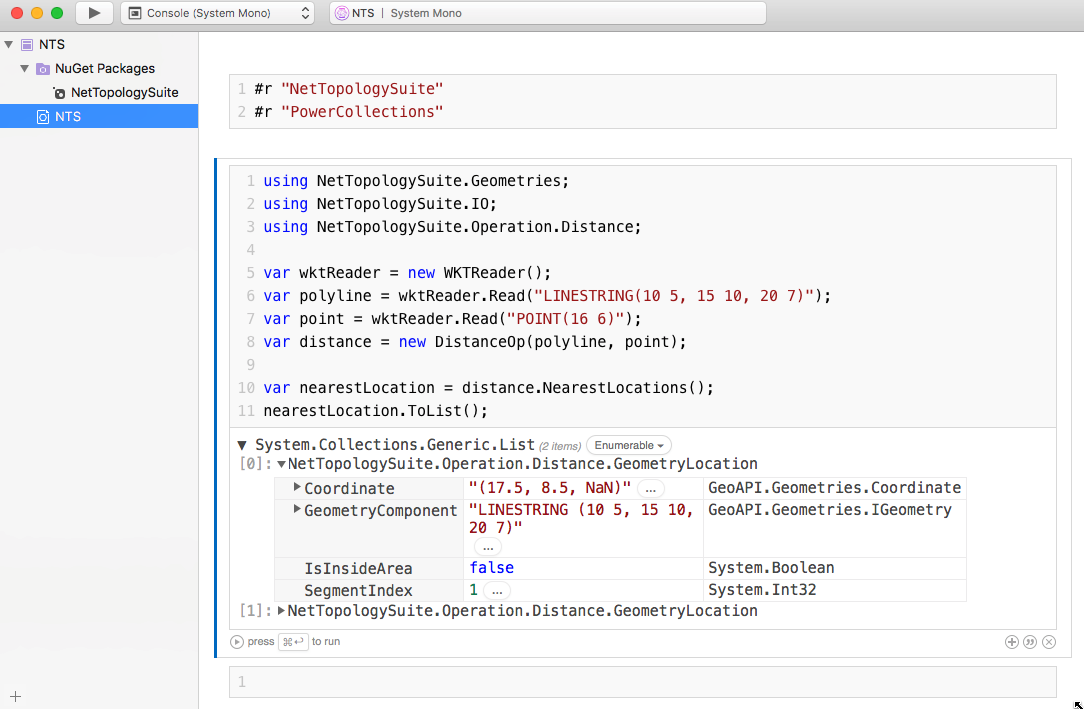Image resolution: width=1084 pixels, height=709 pixels.
Task: Open the Enumerable representation dropdown
Action: tap(629, 445)
